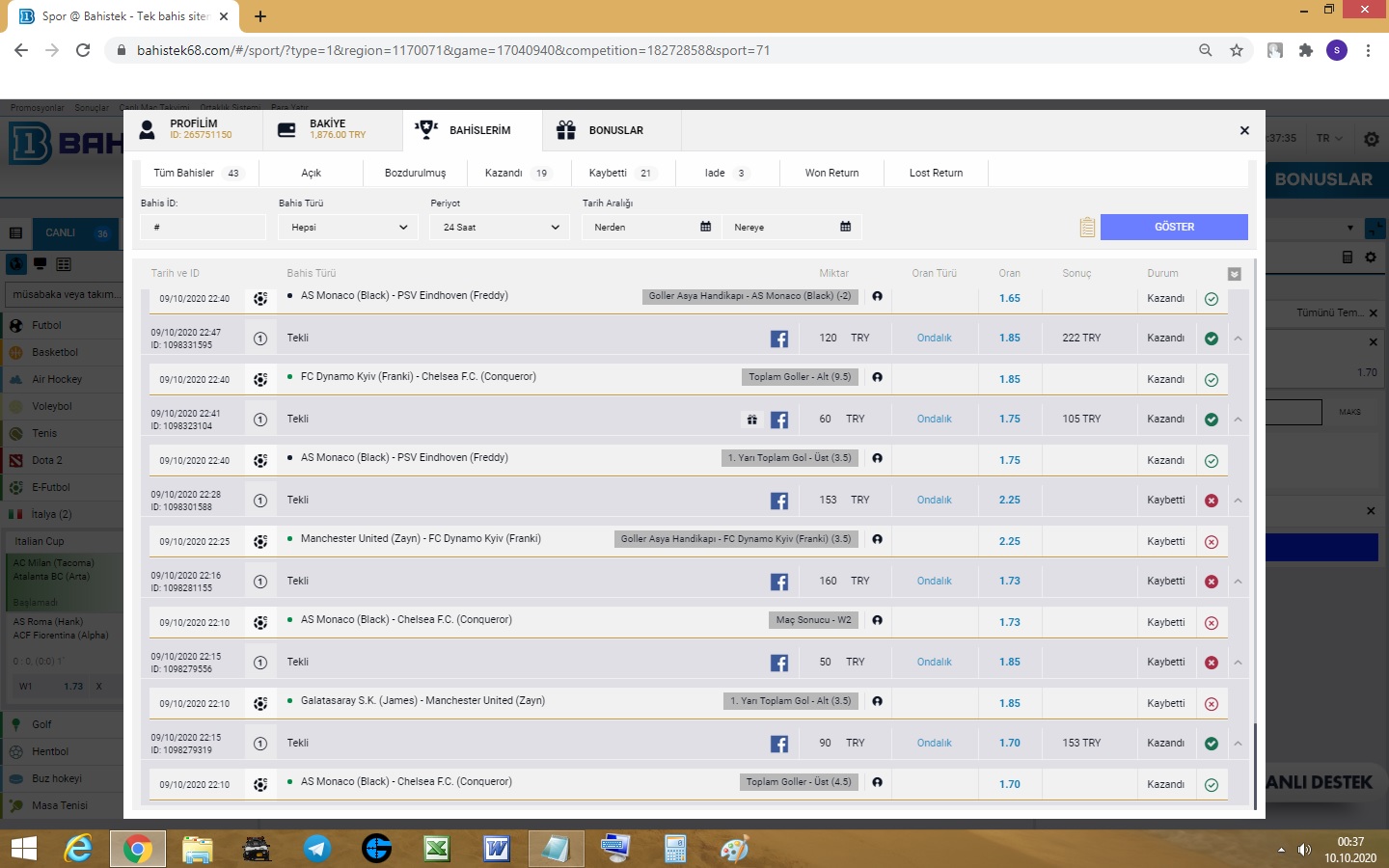Image resolution: width=1389 pixels, height=868 pixels.
Task: Click the soccer ball icon for Galatasaray - Manchester United
Action: pyautogui.click(x=260, y=704)
